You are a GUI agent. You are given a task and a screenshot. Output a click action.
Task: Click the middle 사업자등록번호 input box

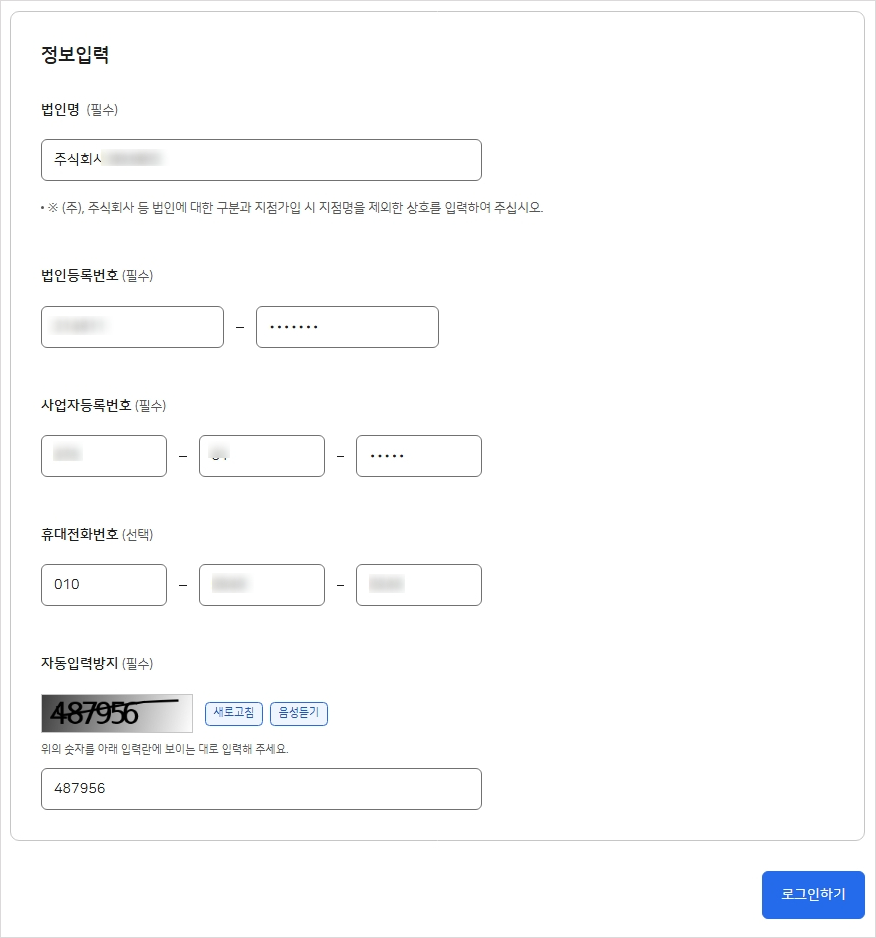tap(261, 456)
